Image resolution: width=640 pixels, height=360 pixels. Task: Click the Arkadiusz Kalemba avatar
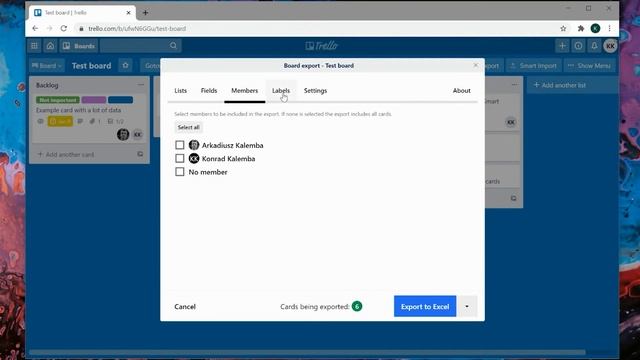tap(194, 145)
